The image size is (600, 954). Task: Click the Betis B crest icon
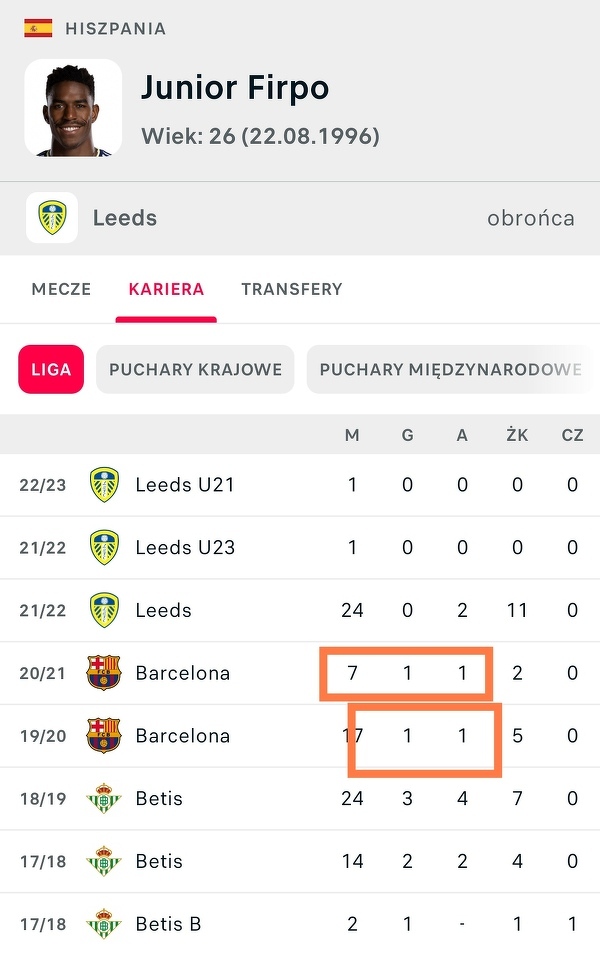104,924
